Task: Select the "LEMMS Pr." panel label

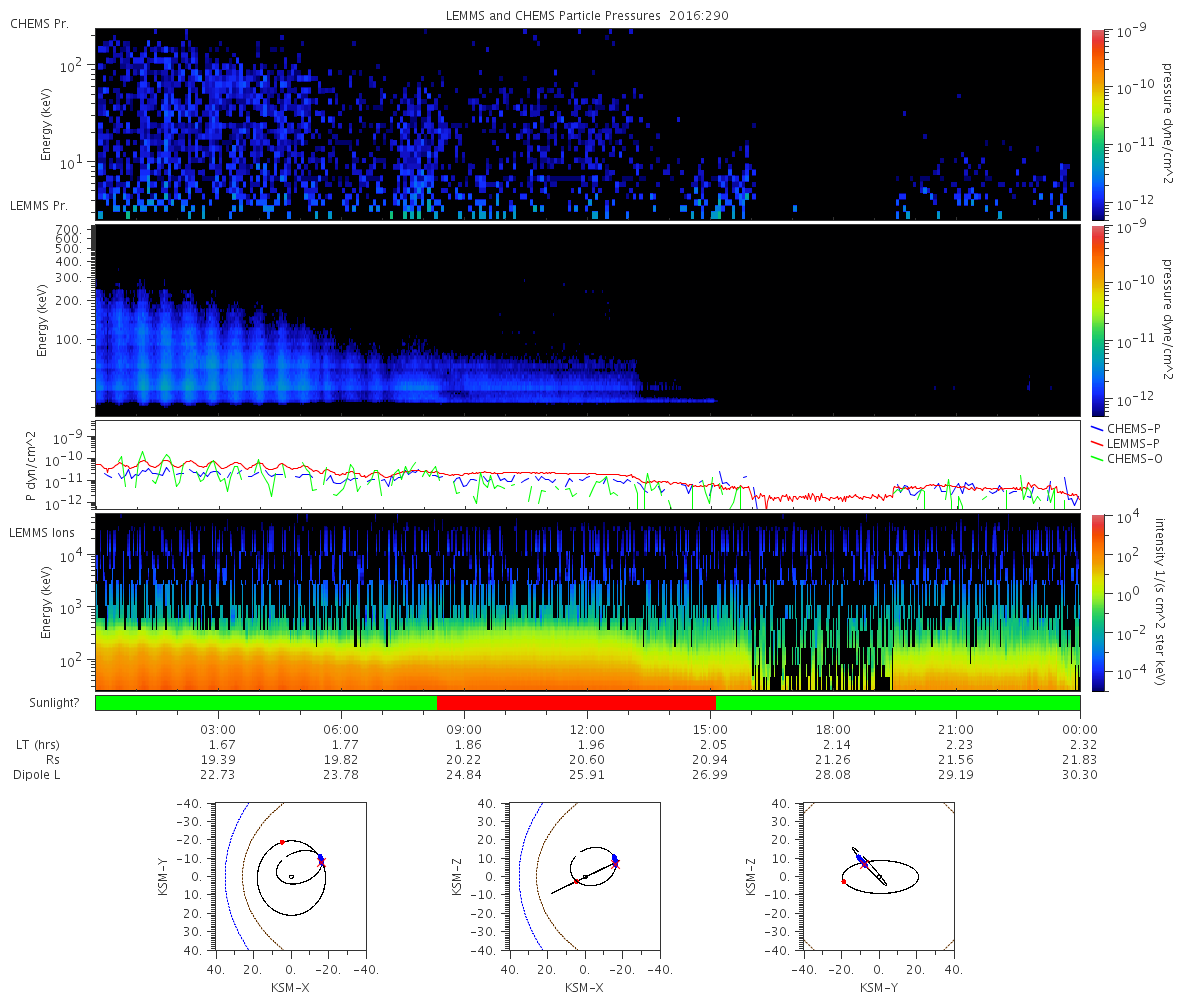Action: click(38, 206)
